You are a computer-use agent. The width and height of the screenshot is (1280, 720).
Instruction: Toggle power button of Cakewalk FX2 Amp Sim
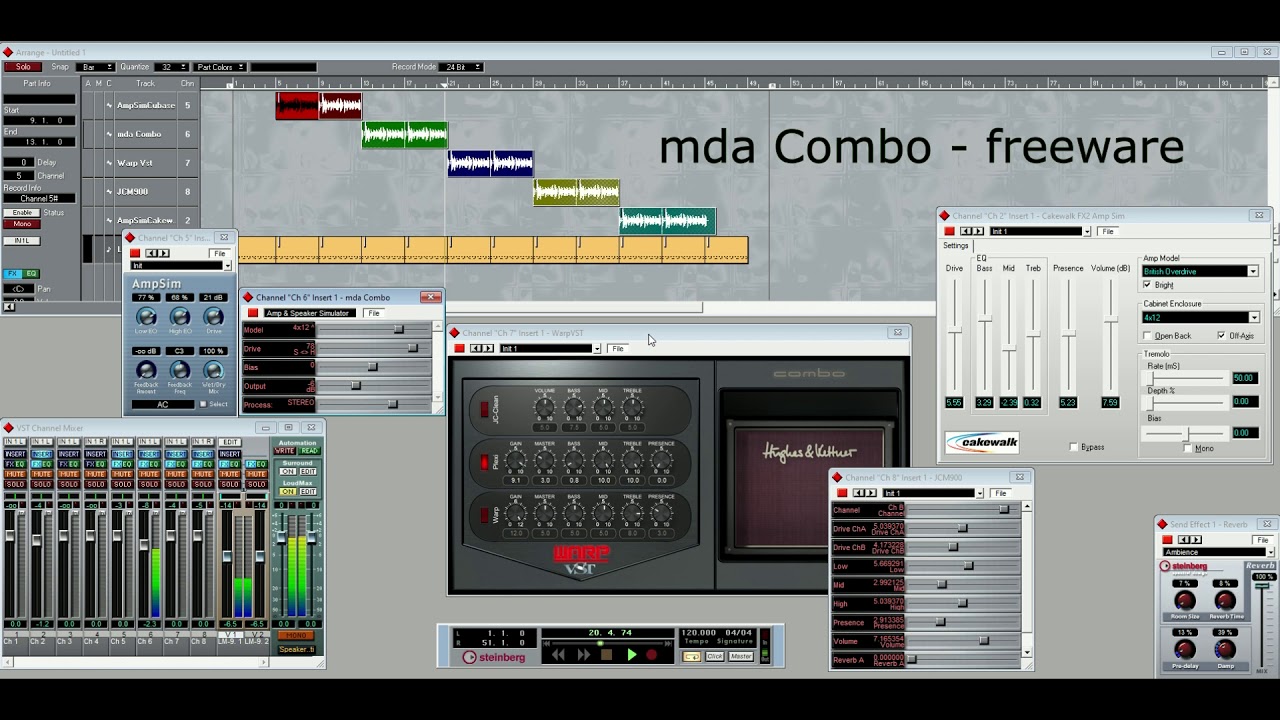point(949,231)
